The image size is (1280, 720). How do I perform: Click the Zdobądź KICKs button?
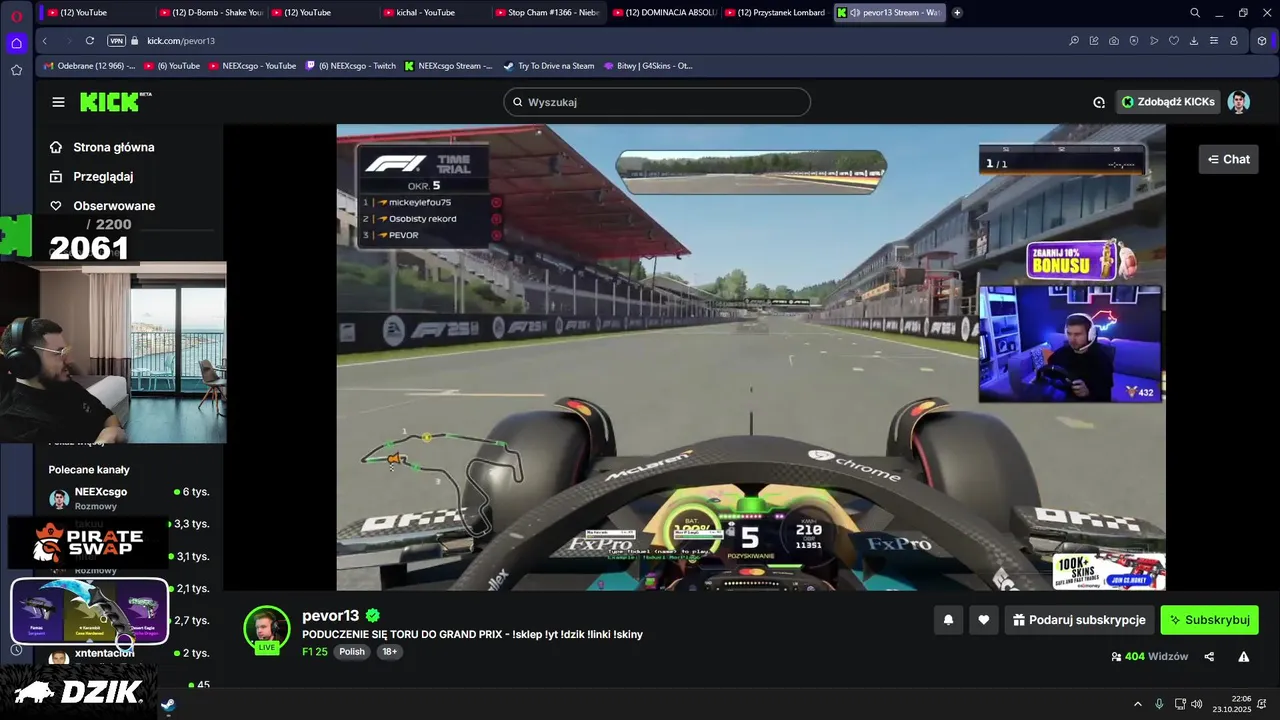[1168, 102]
